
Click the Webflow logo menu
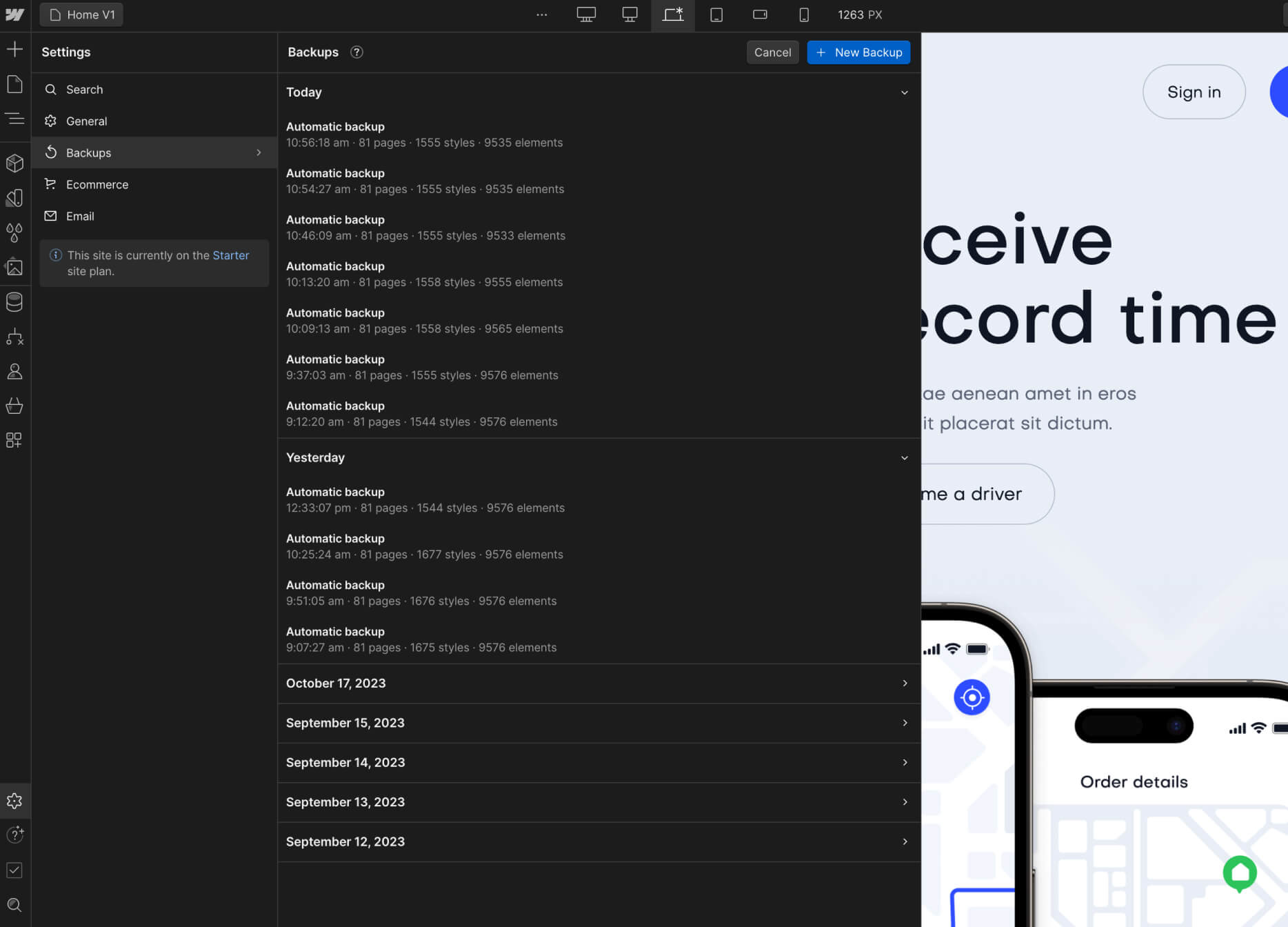(14, 14)
